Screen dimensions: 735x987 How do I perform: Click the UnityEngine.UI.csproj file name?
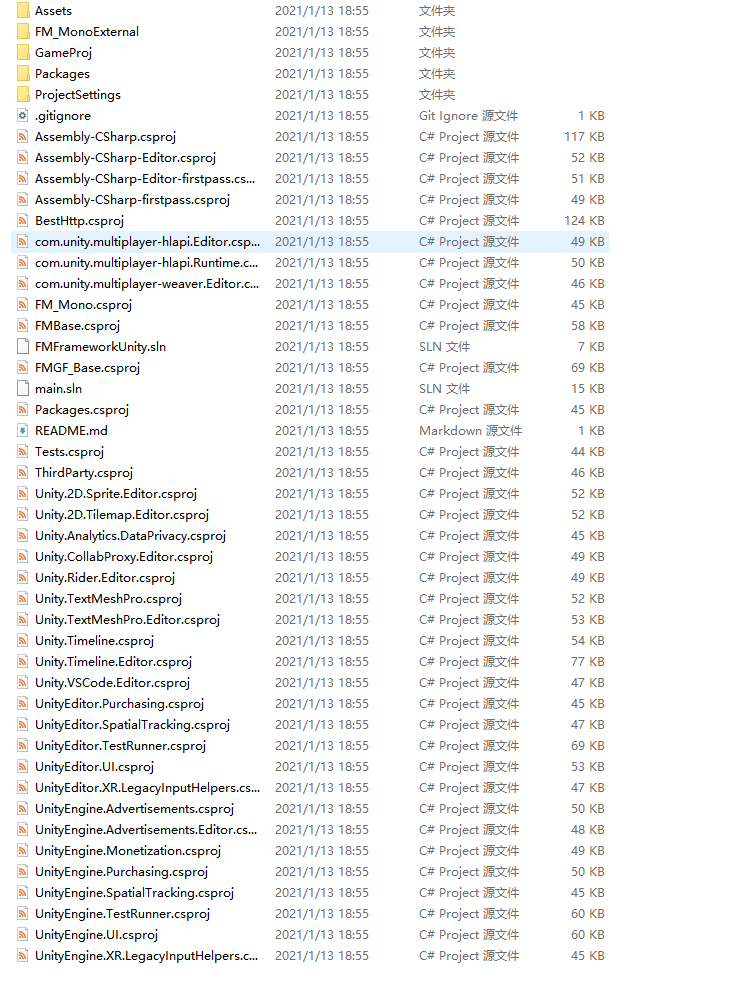pyautogui.click(x=96, y=934)
